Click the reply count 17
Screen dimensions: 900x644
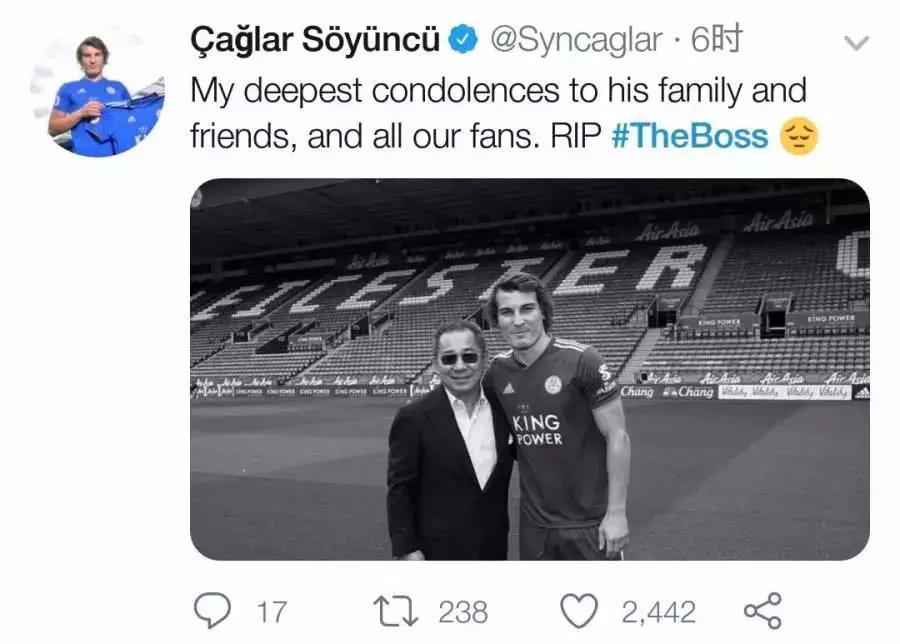pyautogui.click(x=270, y=611)
